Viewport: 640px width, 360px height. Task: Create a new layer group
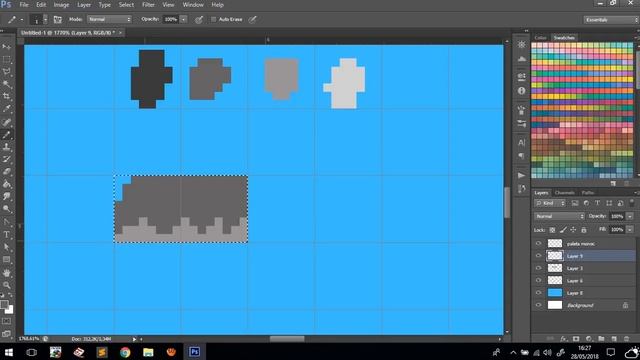(601, 339)
